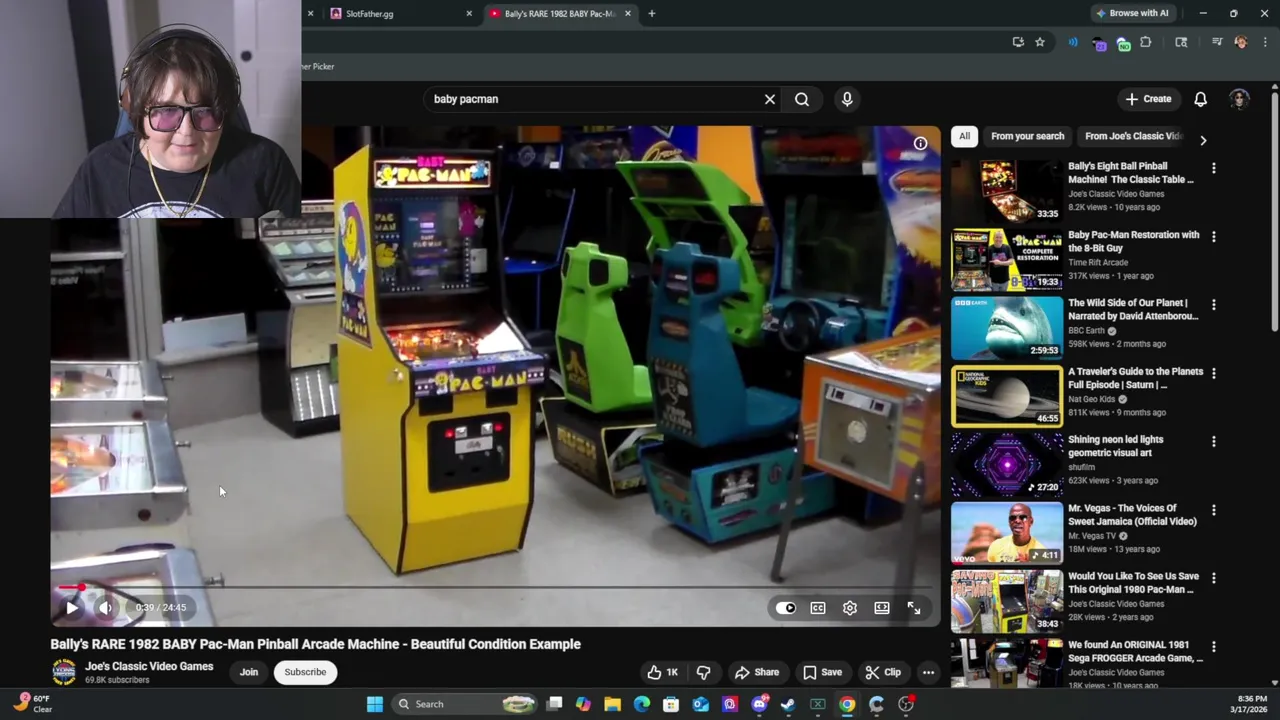Open the player settings gear
Viewport: 1280px width, 720px height.
click(850, 608)
